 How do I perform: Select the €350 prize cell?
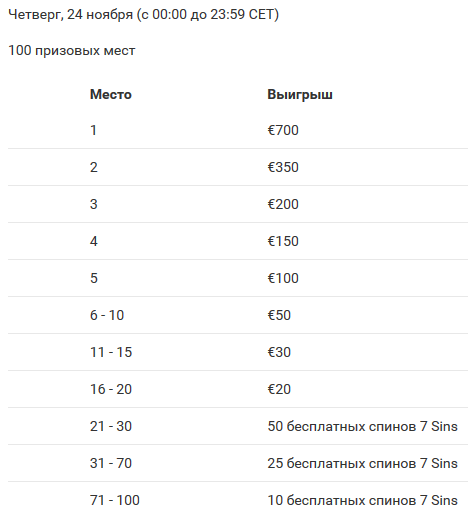(283, 167)
